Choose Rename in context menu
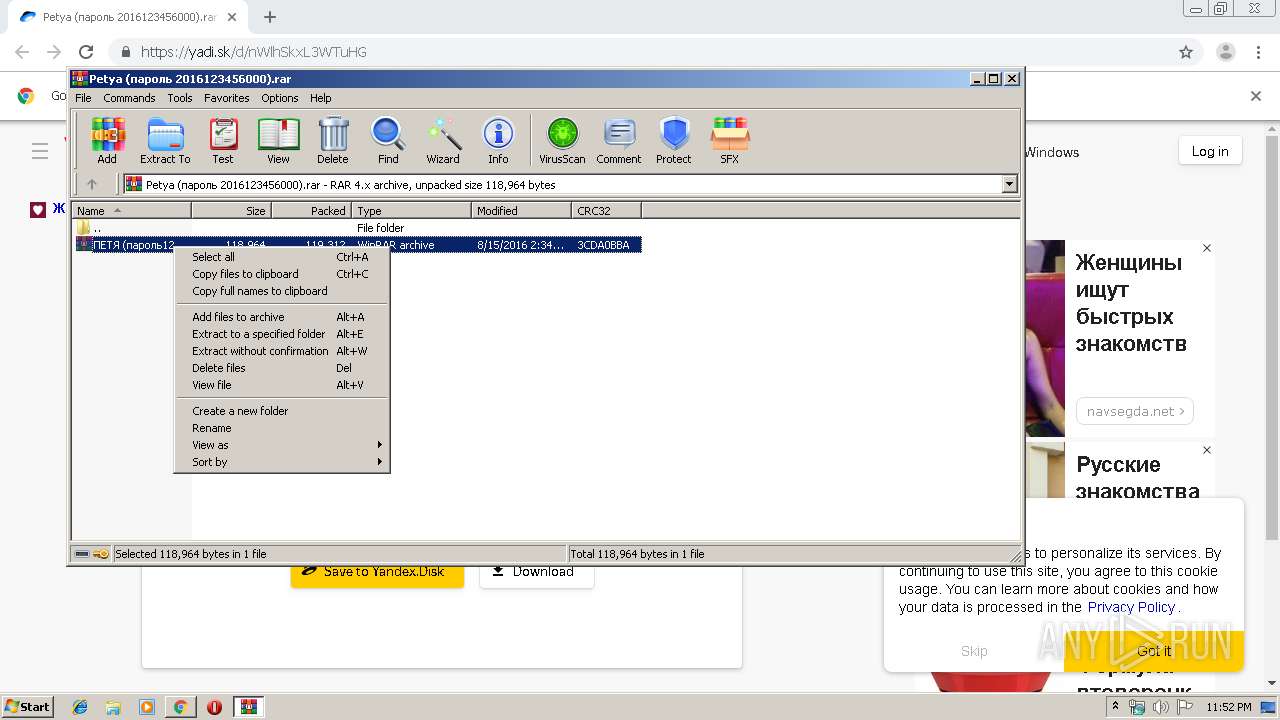The image size is (1280, 720). click(282, 428)
